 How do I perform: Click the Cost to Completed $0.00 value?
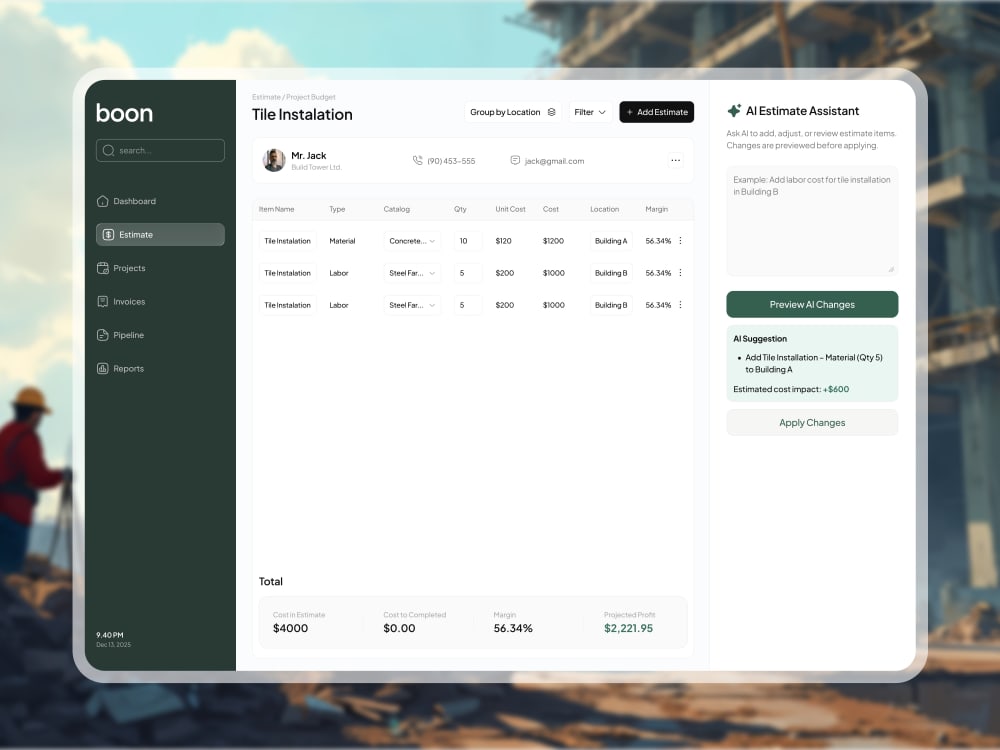(x=399, y=628)
